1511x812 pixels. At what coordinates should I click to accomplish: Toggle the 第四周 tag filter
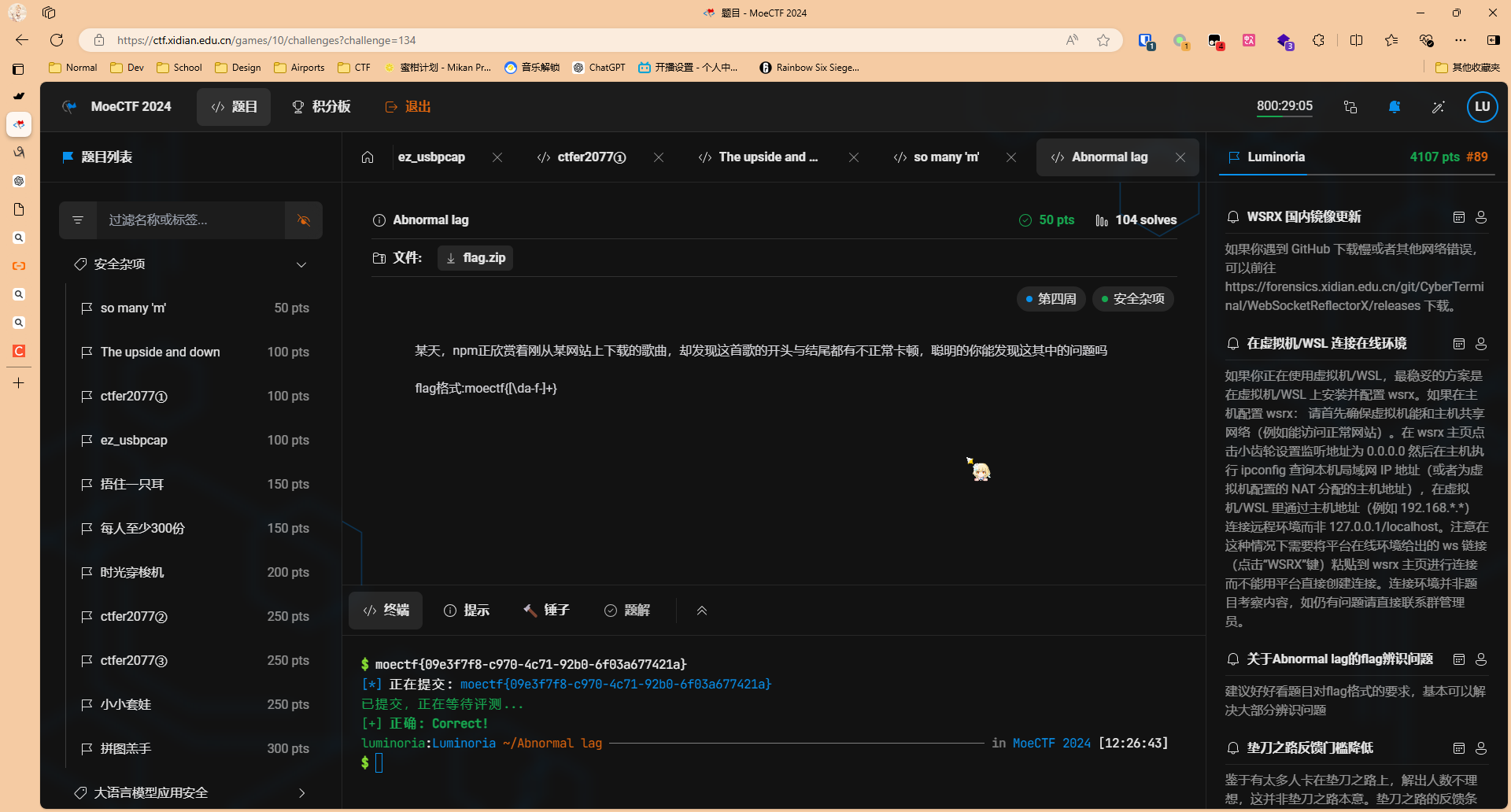click(1051, 299)
